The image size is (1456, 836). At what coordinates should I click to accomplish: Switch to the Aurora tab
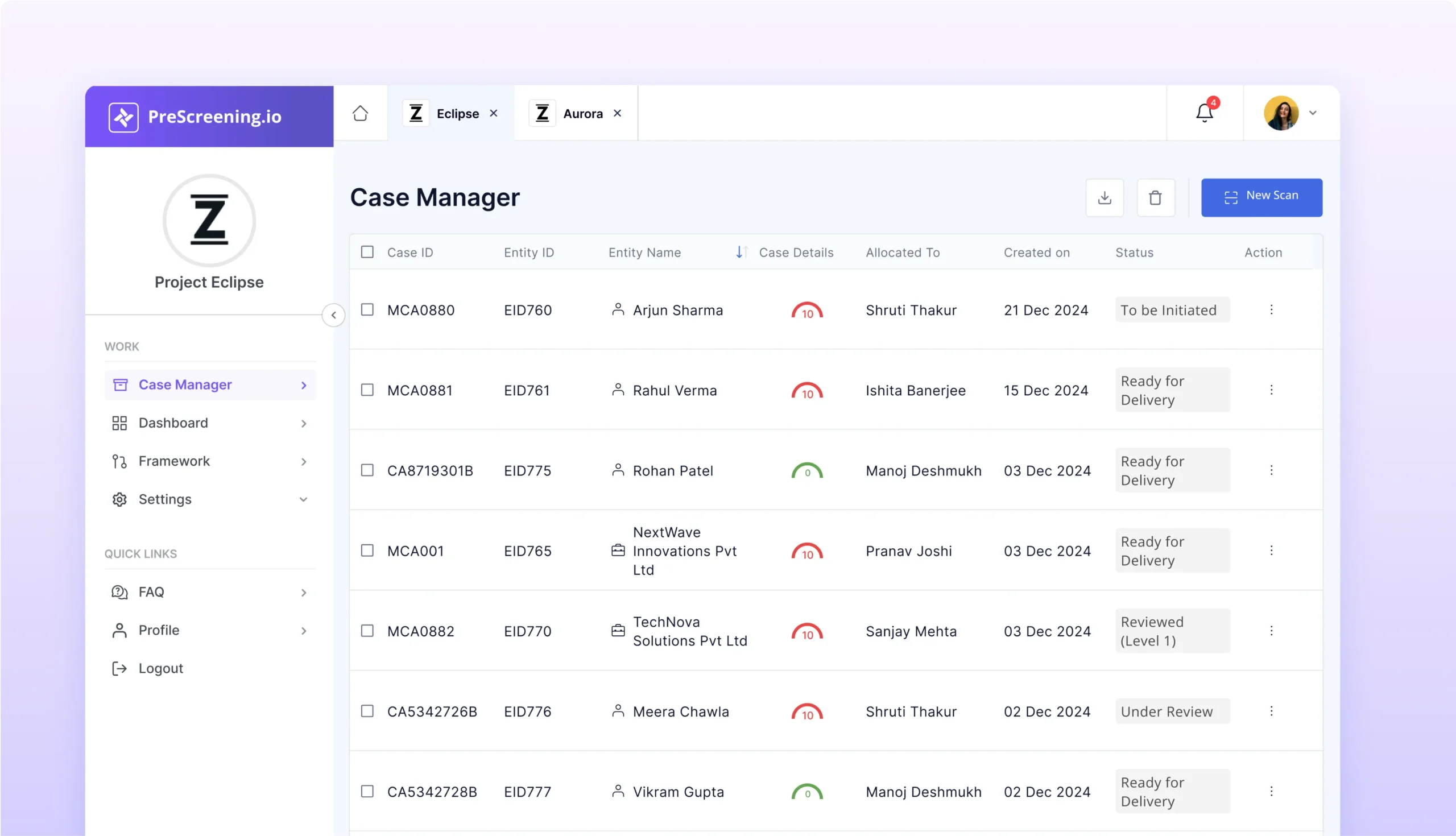point(582,114)
